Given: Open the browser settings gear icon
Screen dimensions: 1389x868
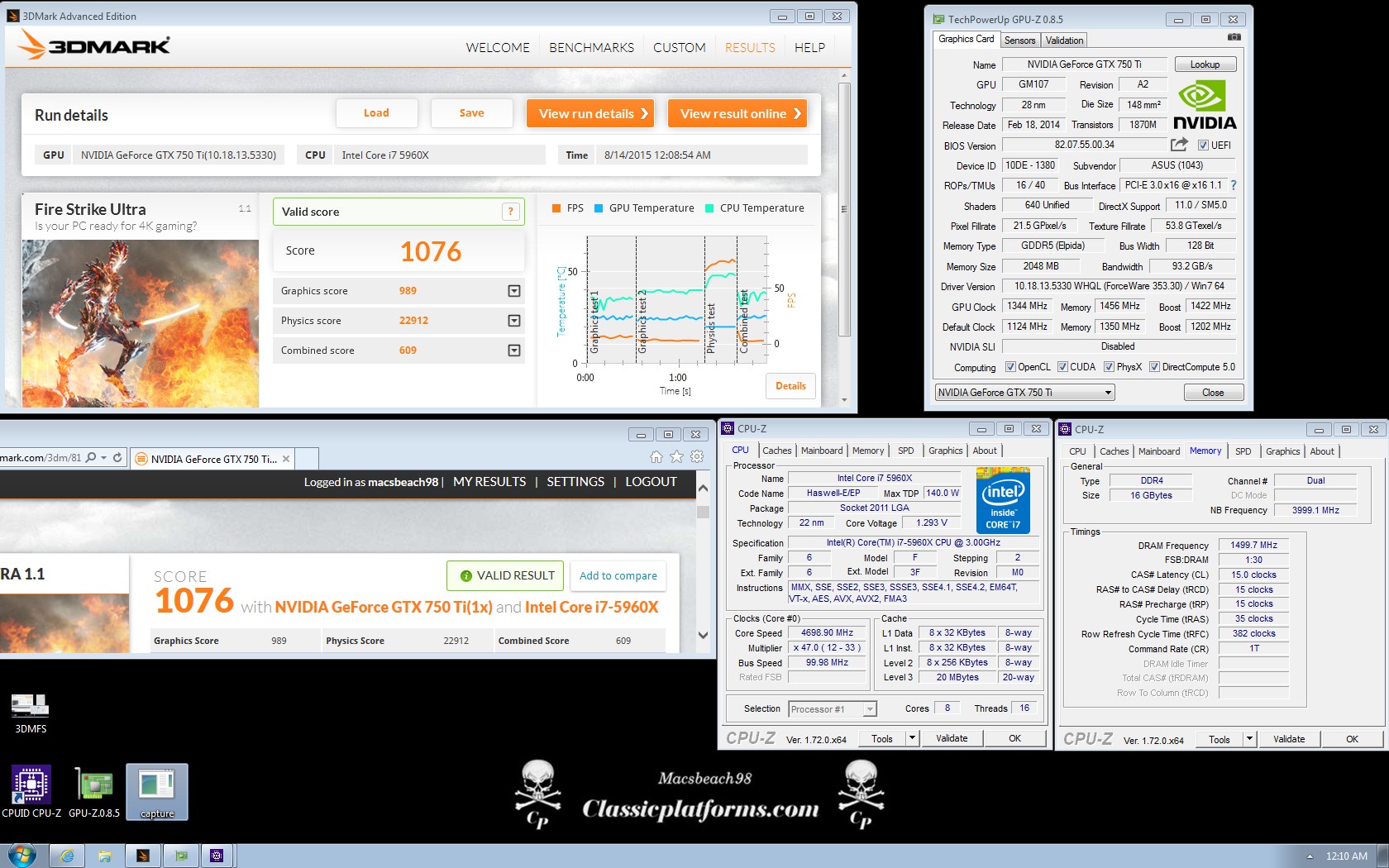Looking at the screenshot, I should (x=697, y=457).
